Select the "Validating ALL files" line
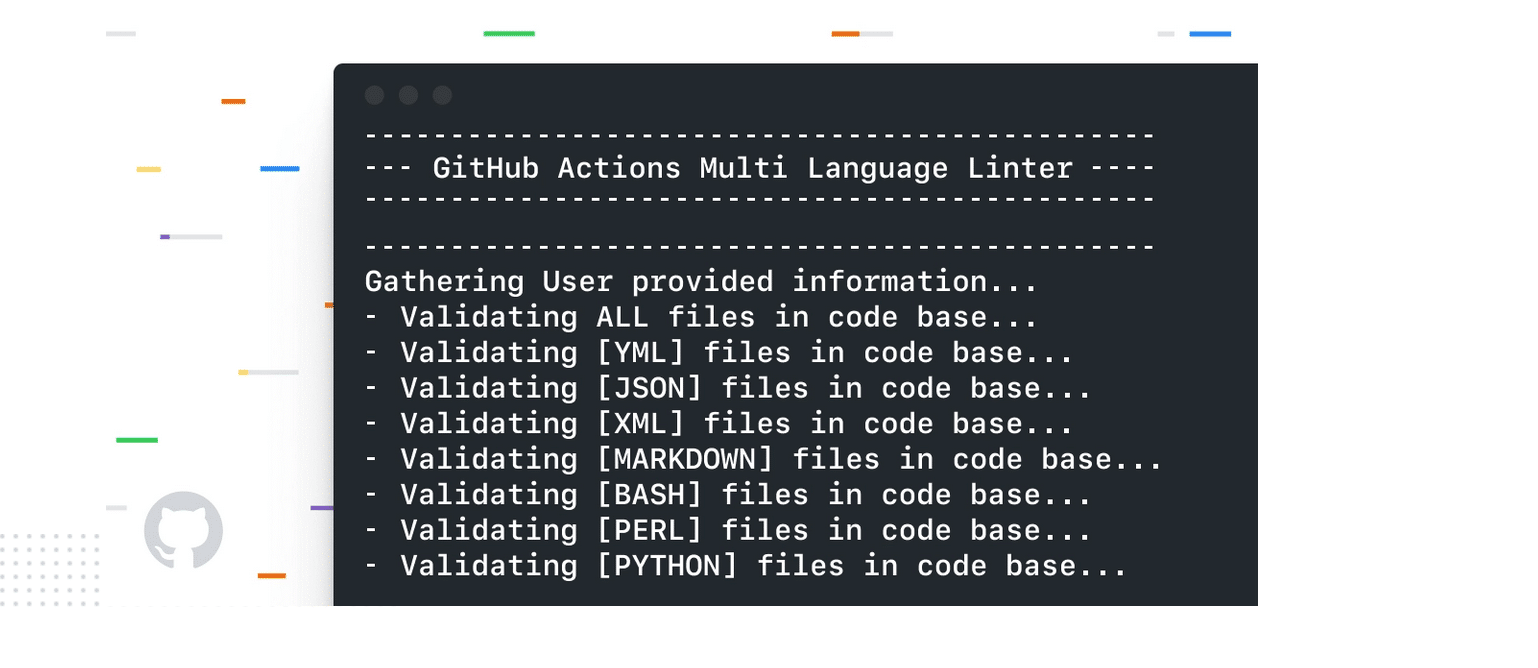 coord(701,317)
